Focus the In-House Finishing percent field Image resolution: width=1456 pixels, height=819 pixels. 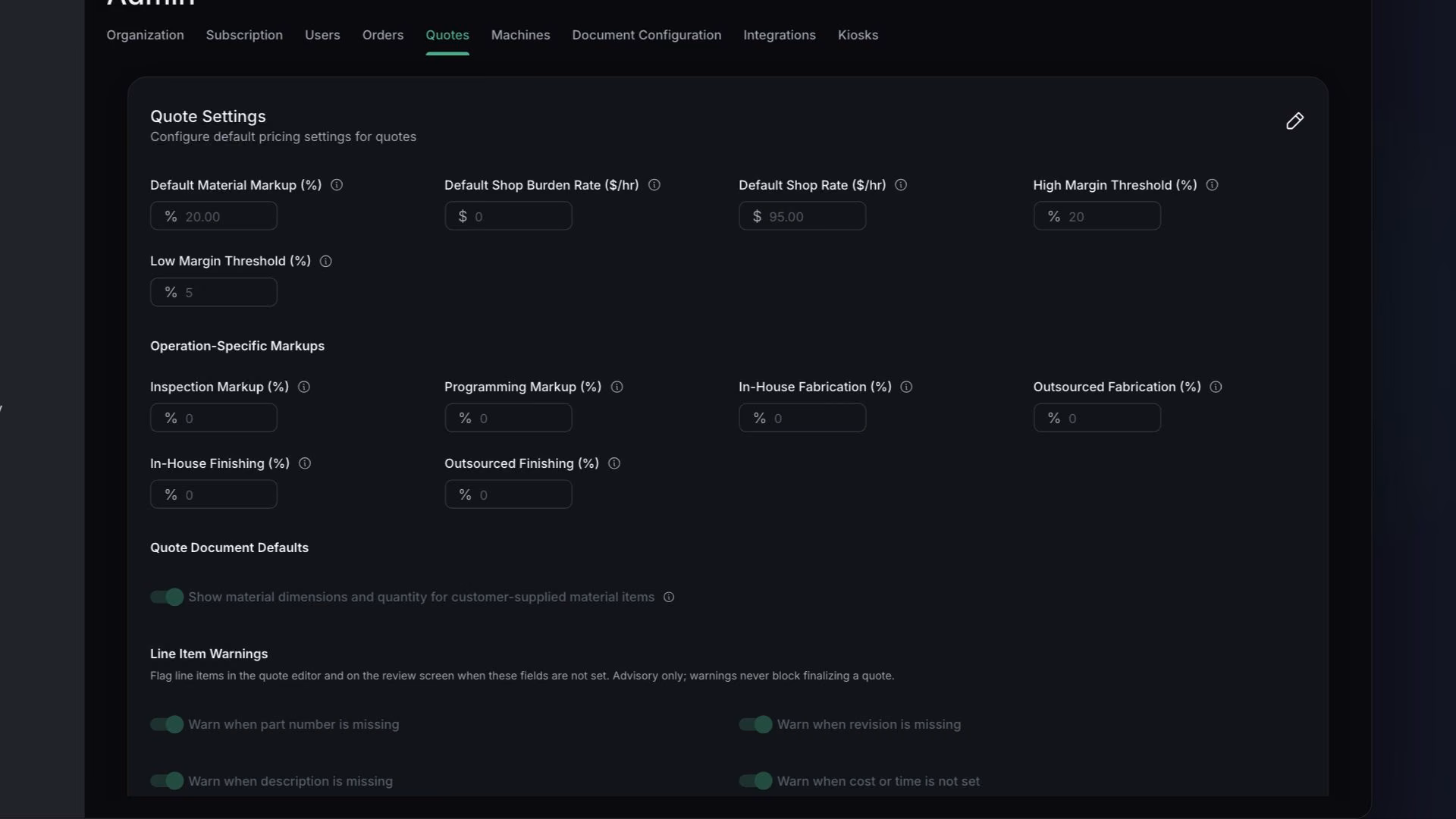coord(214,494)
